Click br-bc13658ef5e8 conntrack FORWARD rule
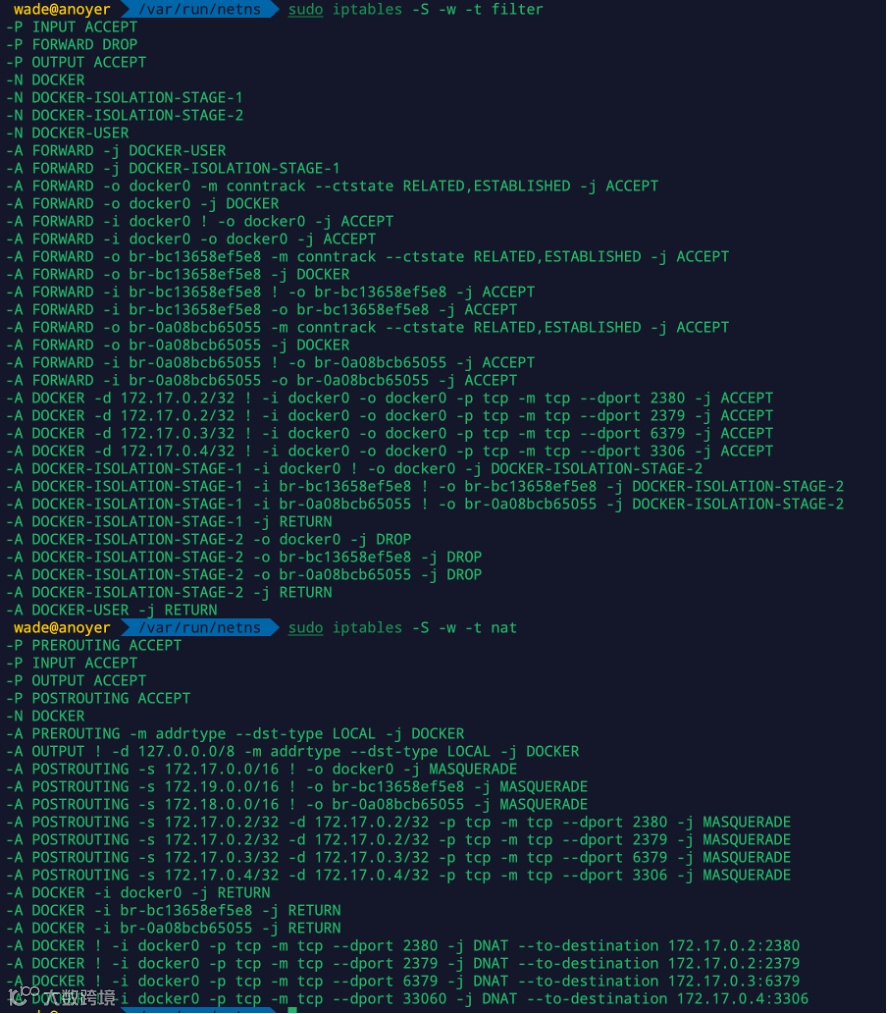887x1014 pixels. pos(368,257)
